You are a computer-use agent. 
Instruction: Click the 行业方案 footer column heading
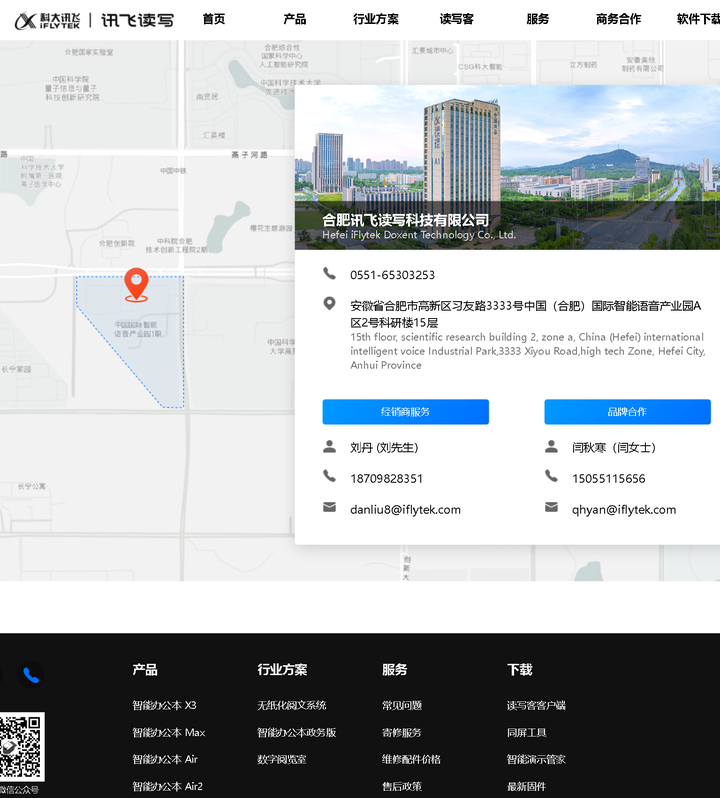coord(282,670)
